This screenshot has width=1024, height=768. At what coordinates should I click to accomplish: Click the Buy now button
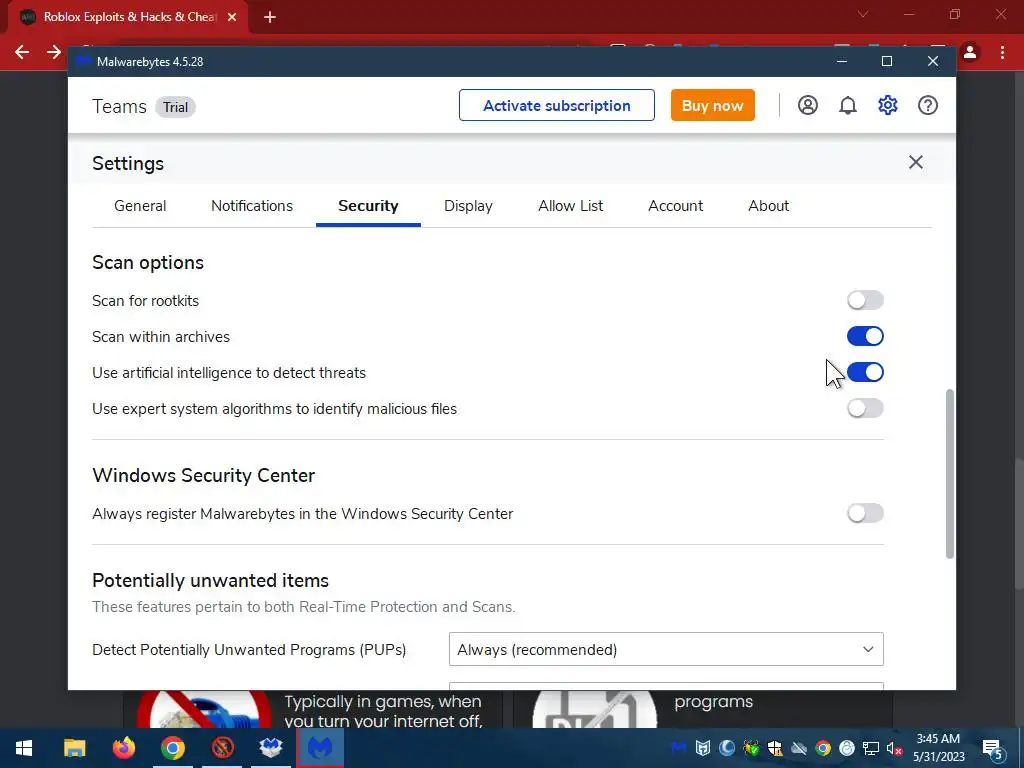click(x=712, y=105)
